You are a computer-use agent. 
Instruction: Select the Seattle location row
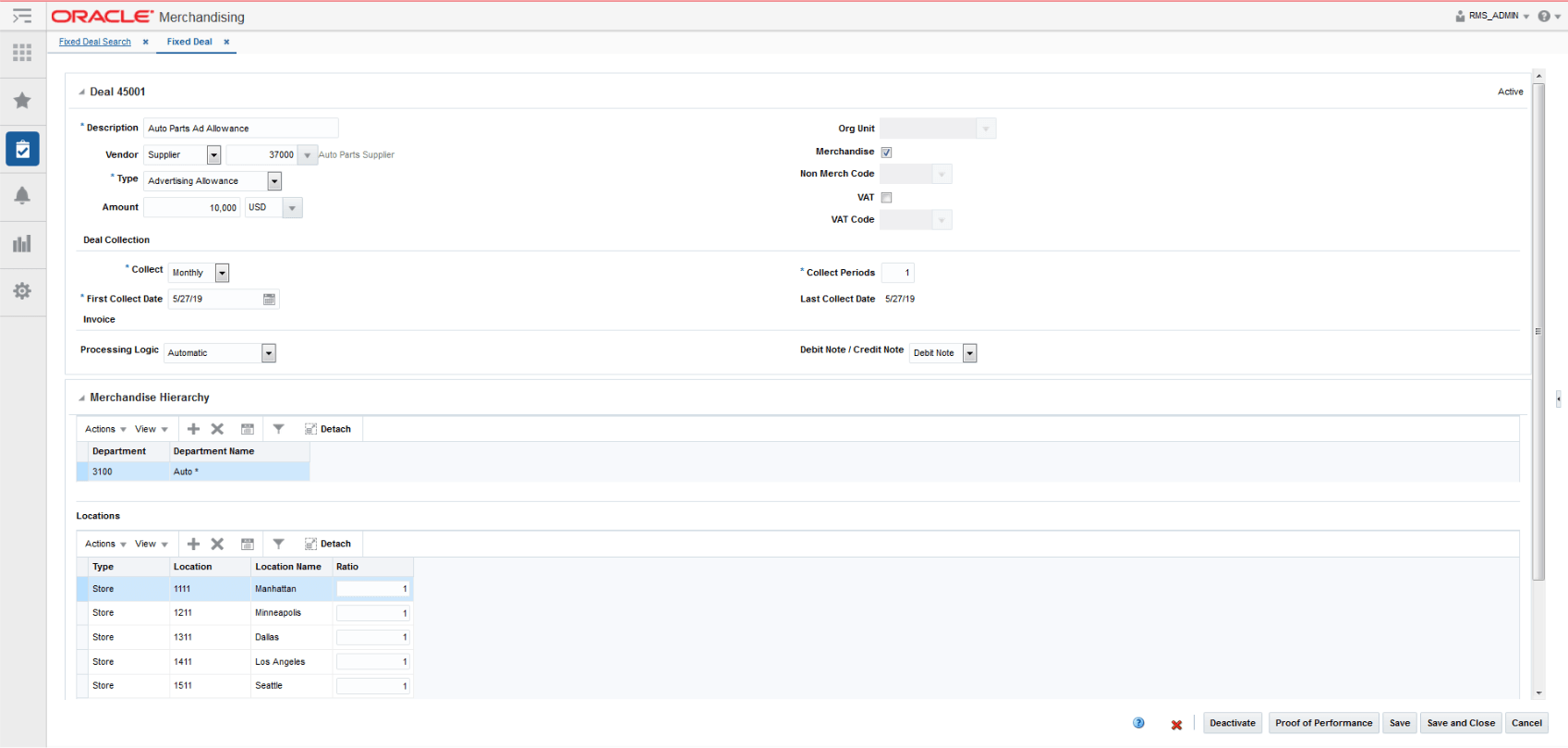click(245, 686)
